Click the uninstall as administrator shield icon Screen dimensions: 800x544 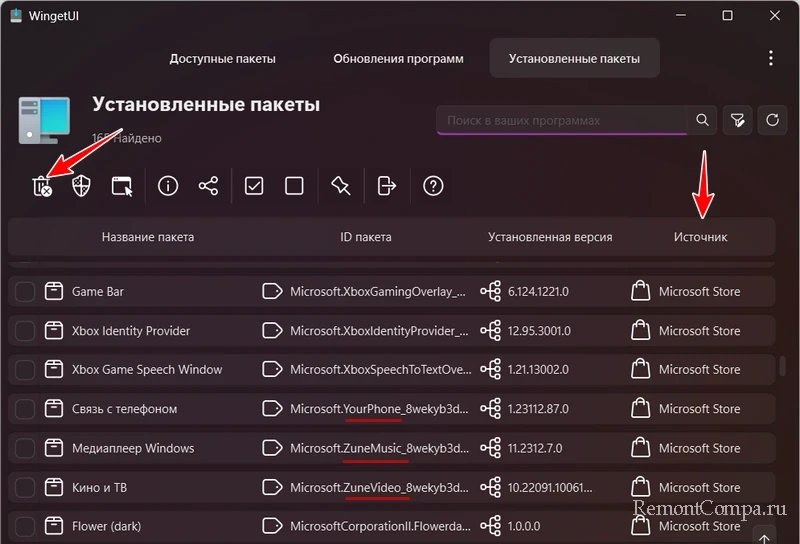[81, 186]
